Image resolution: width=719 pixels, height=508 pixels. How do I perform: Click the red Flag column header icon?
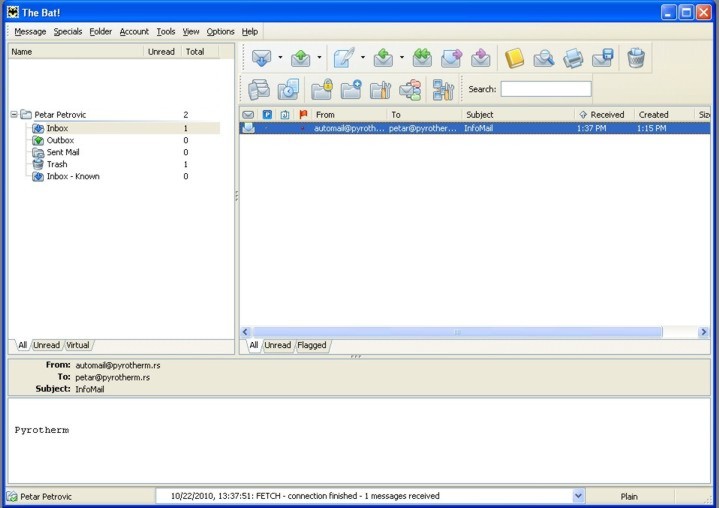tap(303, 115)
